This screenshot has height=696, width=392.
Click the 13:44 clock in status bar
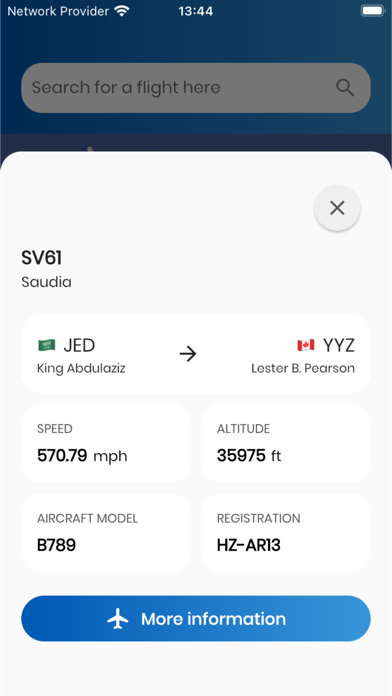tap(196, 11)
